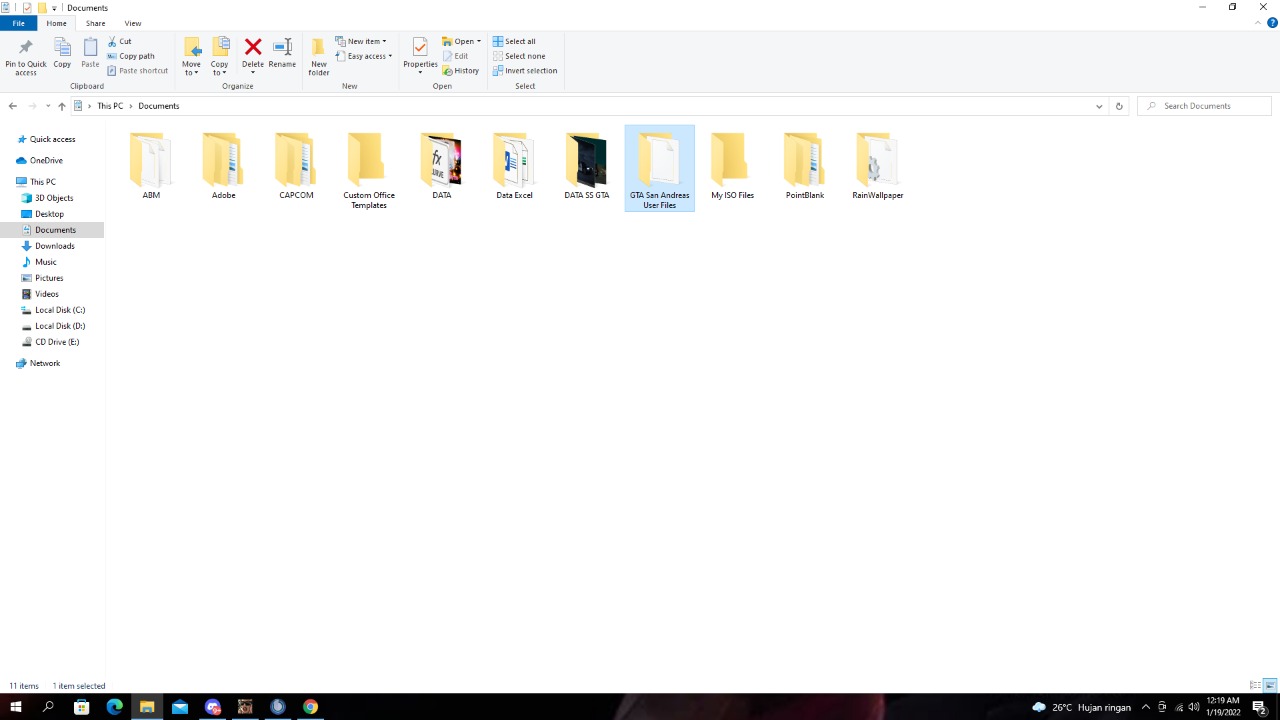The image size is (1280, 720).
Task: Open the Easy access dropdown
Action: click(364, 56)
